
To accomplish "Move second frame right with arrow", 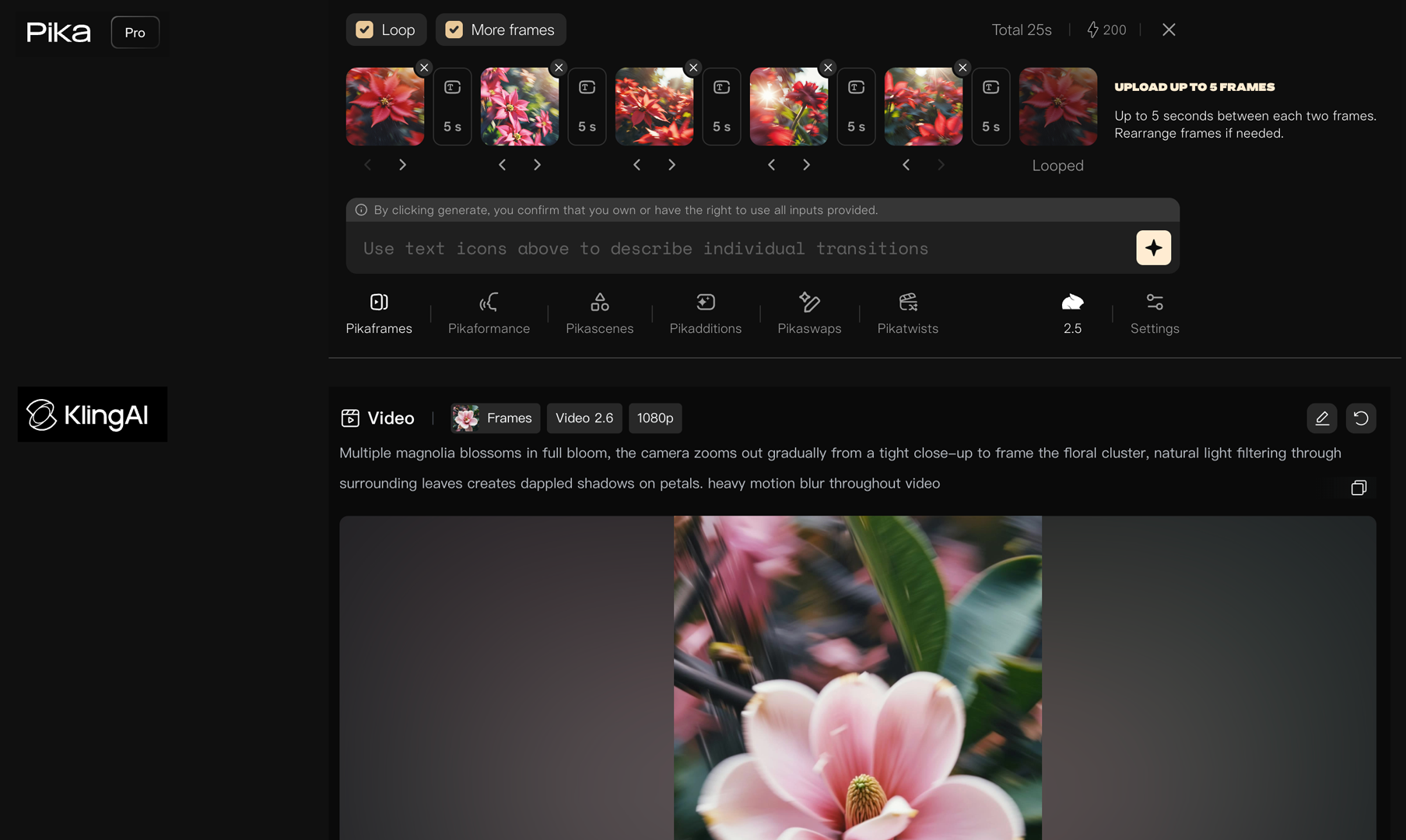I will point(537,165).
